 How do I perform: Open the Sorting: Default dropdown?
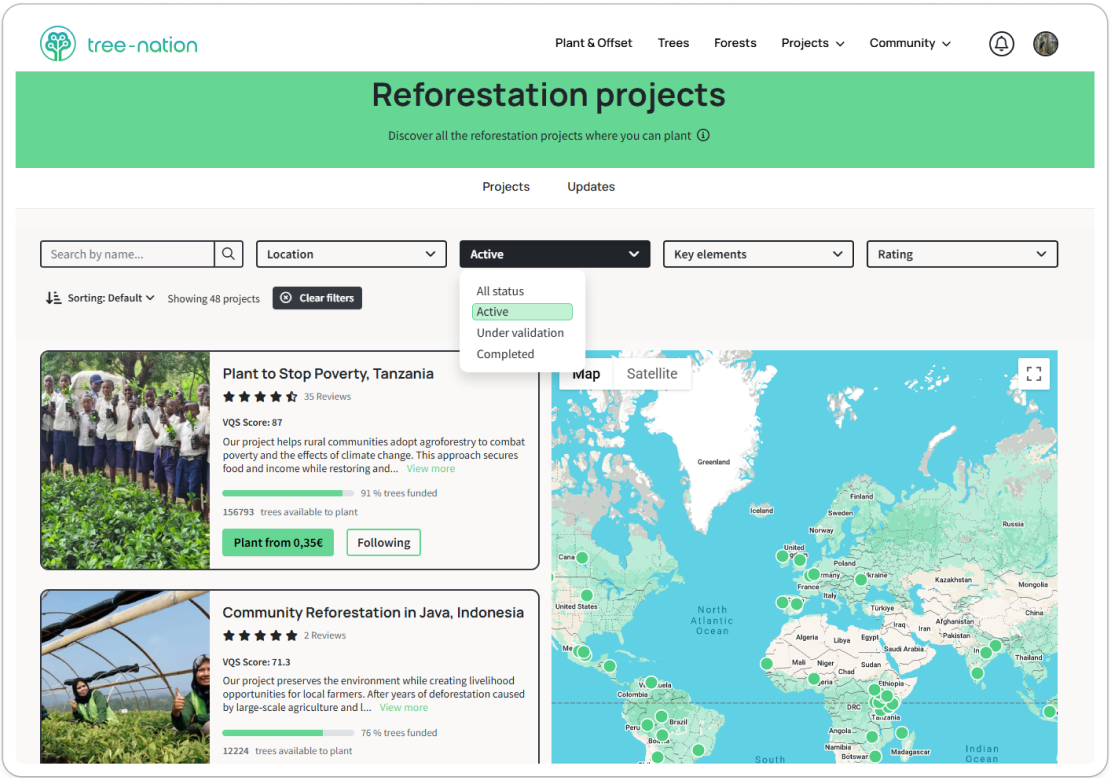(x=111, y=298)
